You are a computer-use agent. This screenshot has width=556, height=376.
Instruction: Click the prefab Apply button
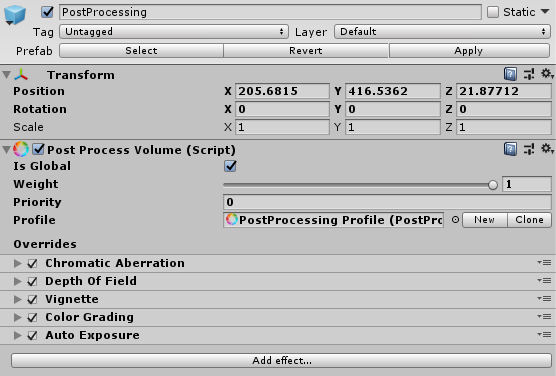click(x=469, y=50)
